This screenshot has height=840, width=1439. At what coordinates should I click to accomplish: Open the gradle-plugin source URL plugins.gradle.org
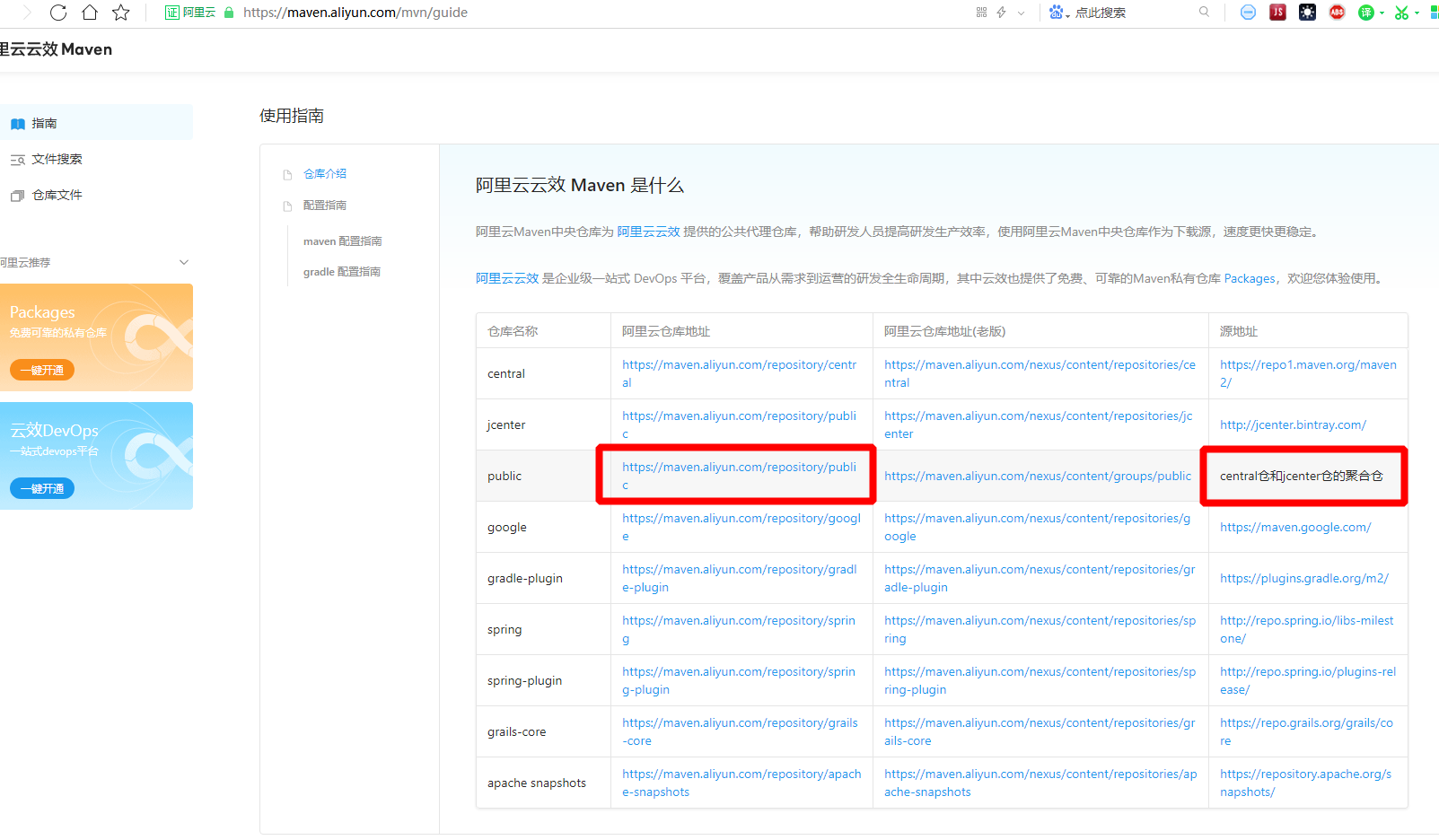[x=1304, y=578]
